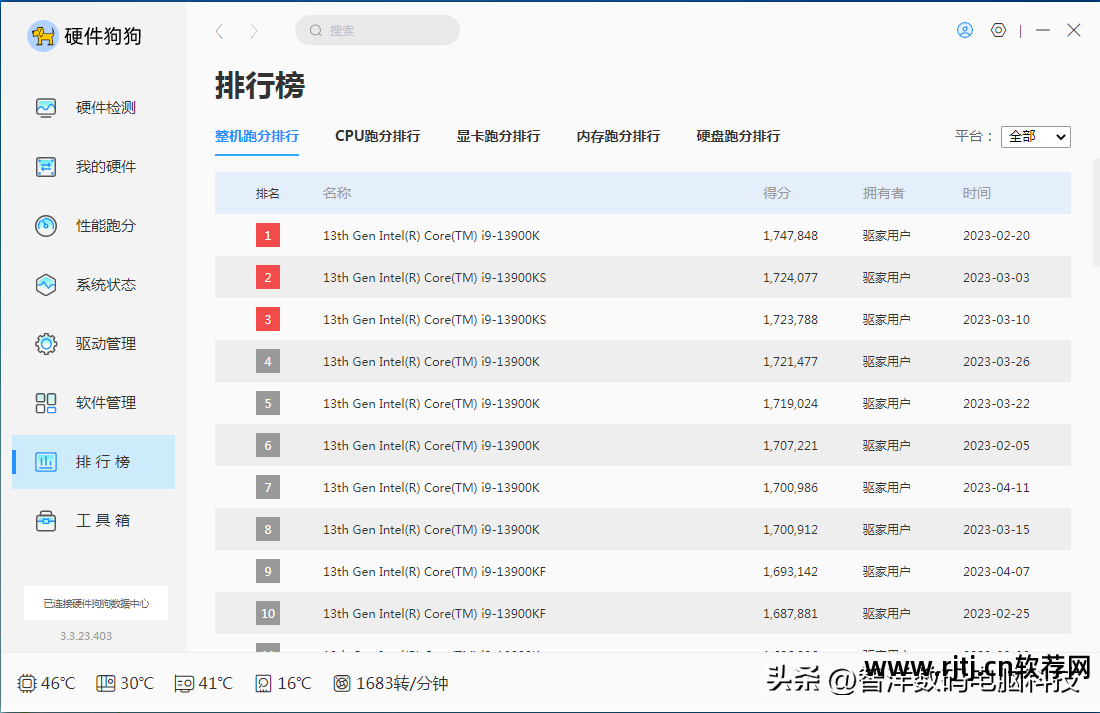Select score 1,747,848
This screenshot has height=713, width=1100.
pos(791,235)
